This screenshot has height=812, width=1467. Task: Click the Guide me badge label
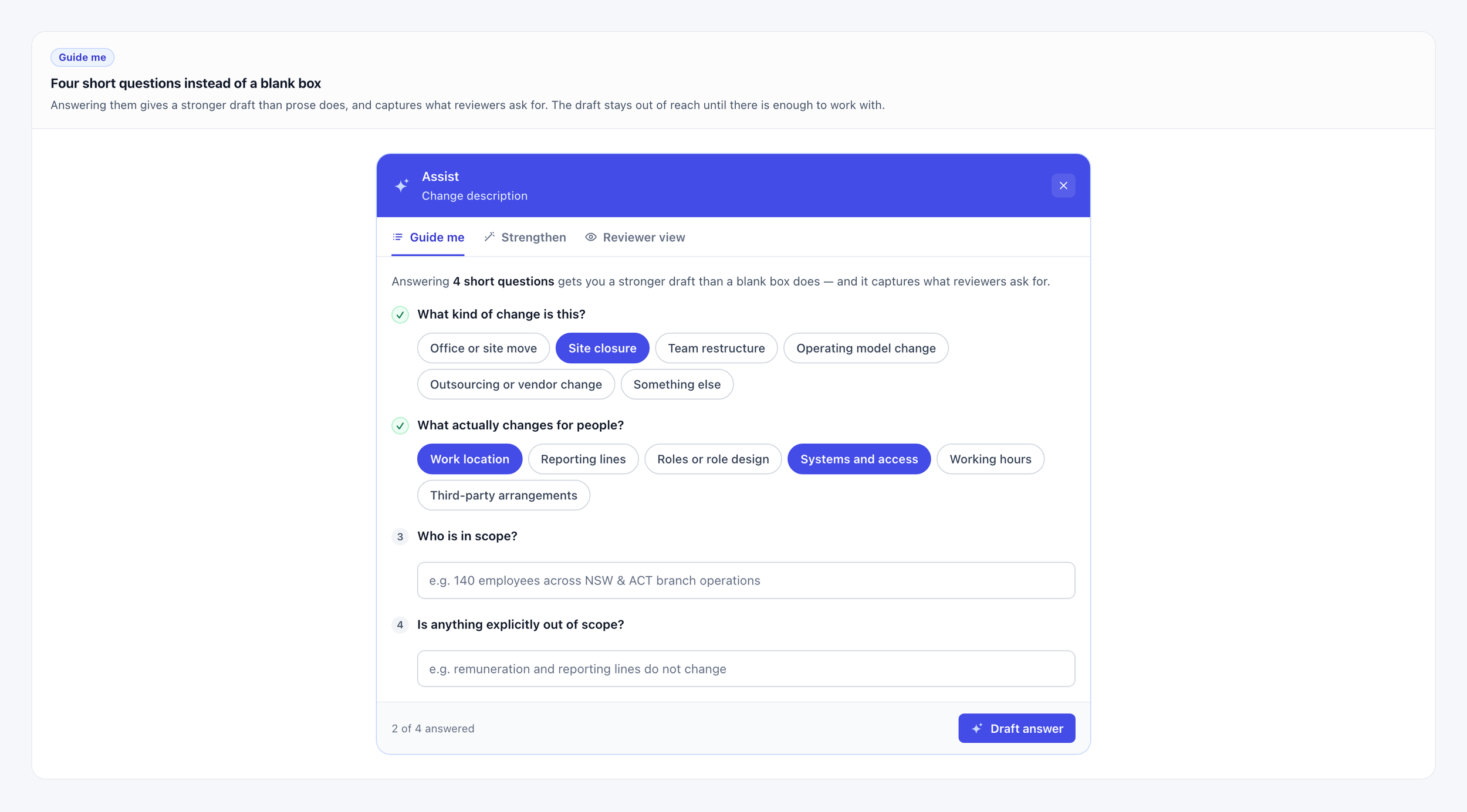pos(82,57)
